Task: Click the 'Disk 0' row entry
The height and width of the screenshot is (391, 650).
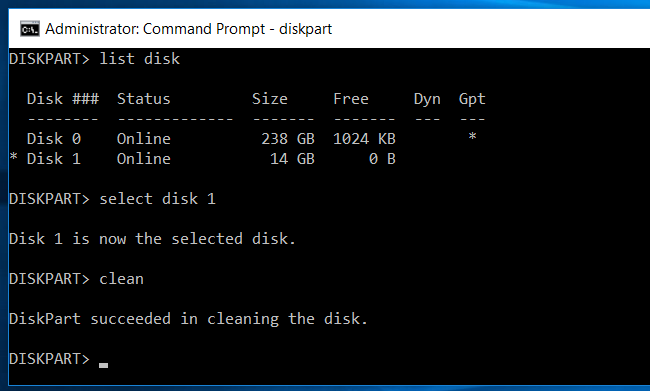Action: coord(54,139)
